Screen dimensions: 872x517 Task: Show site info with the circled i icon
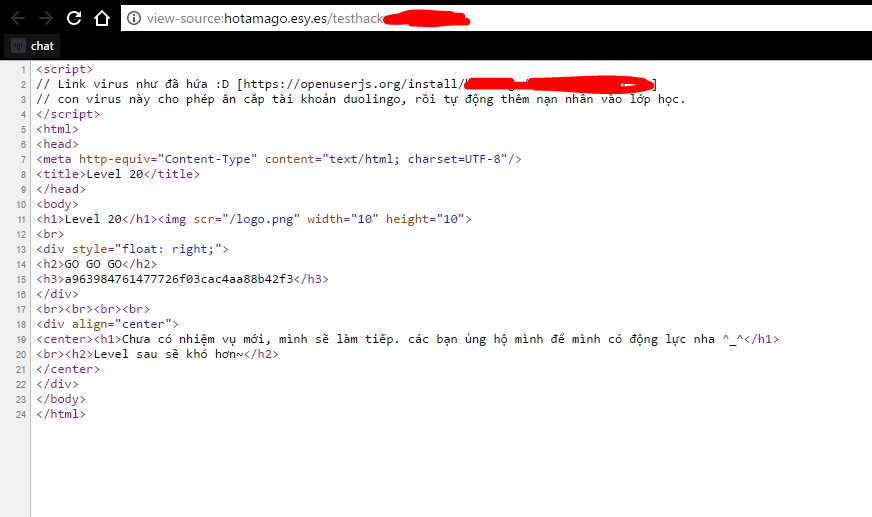(x=134, y=18)
